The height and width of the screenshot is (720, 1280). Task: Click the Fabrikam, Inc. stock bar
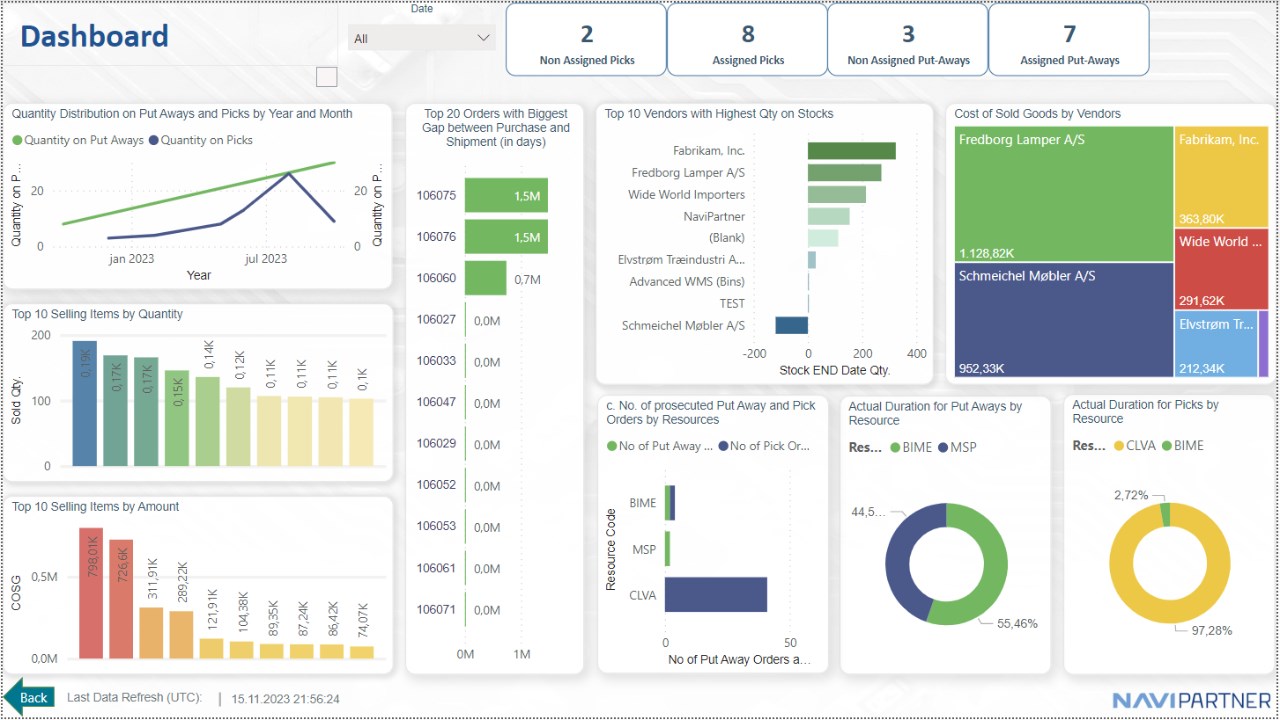(852, 151)
